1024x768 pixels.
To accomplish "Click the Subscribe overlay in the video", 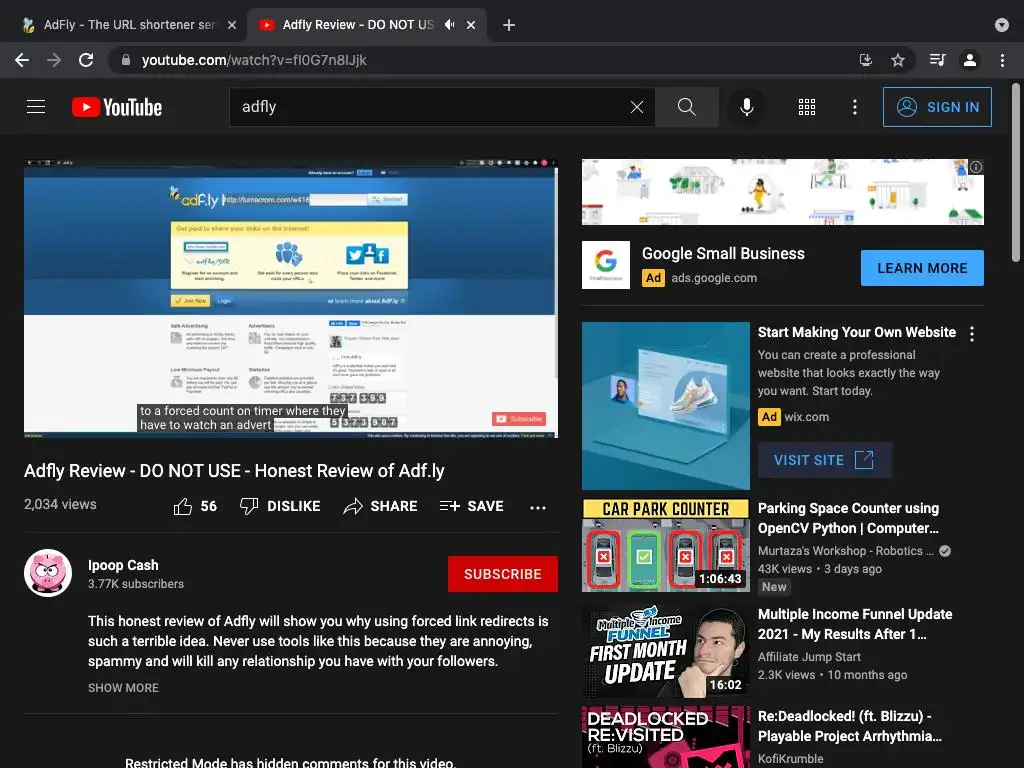I will 519,419.
